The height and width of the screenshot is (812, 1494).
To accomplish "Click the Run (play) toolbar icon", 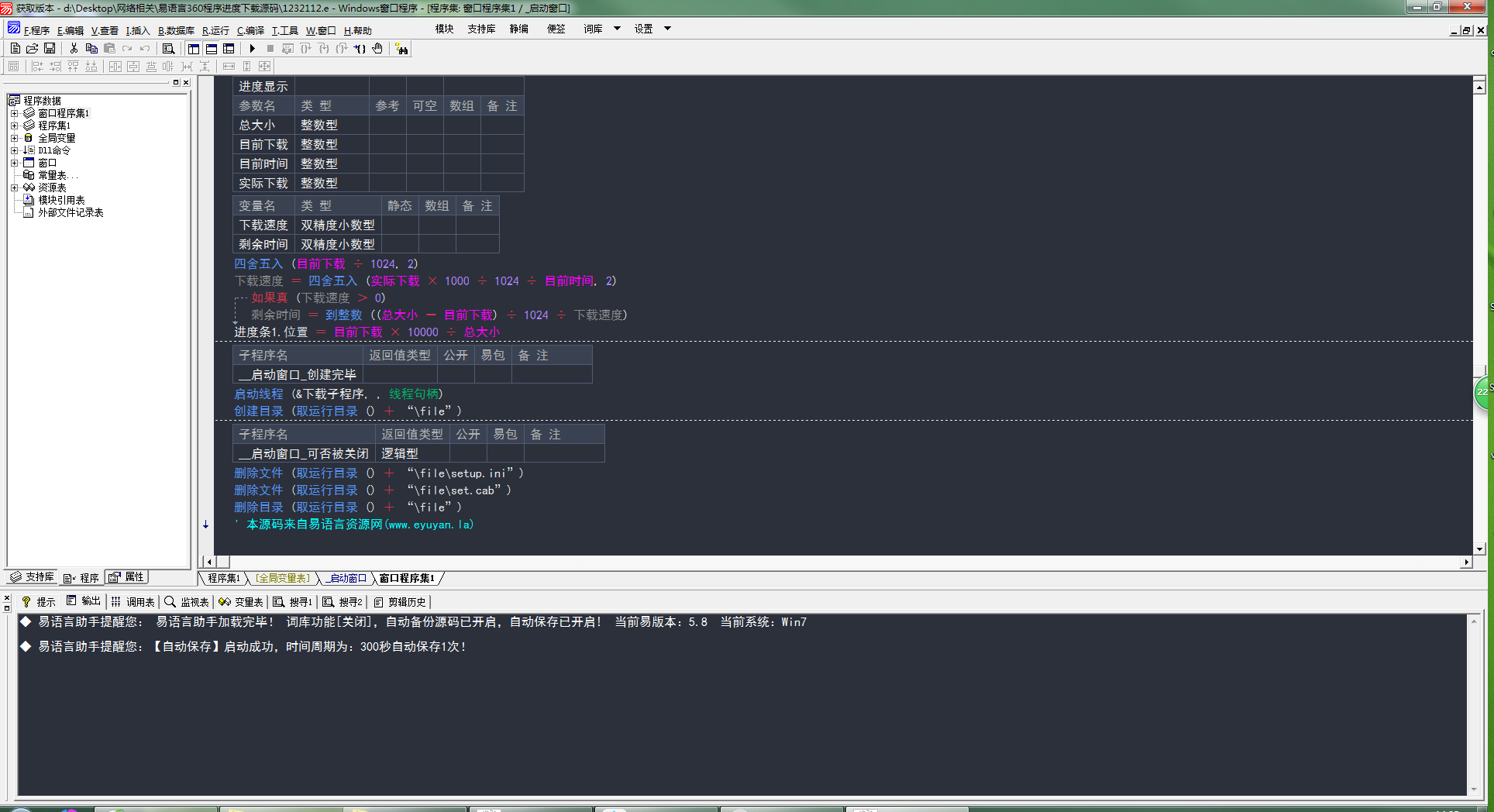I will coord(253,49).
